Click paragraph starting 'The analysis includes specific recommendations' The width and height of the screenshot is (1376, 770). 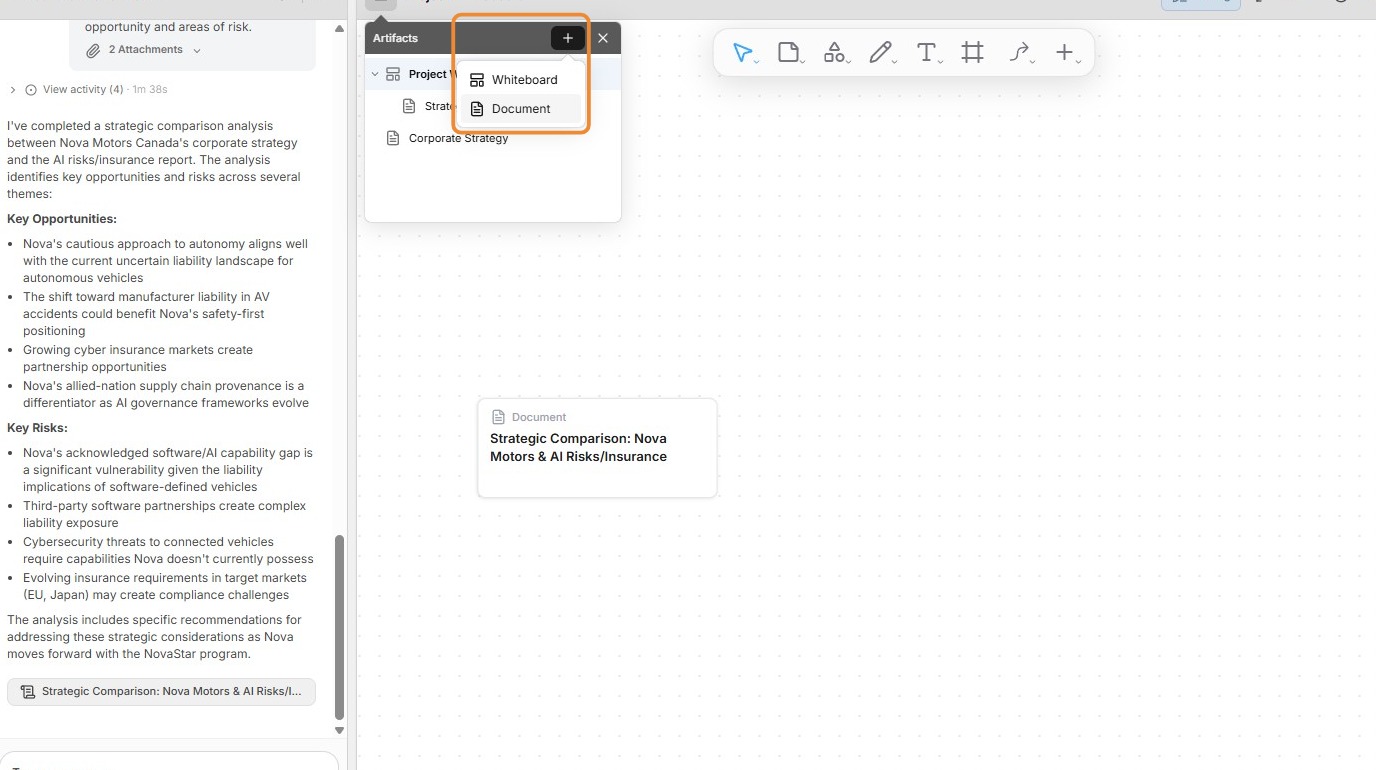(x=155, y=637)
